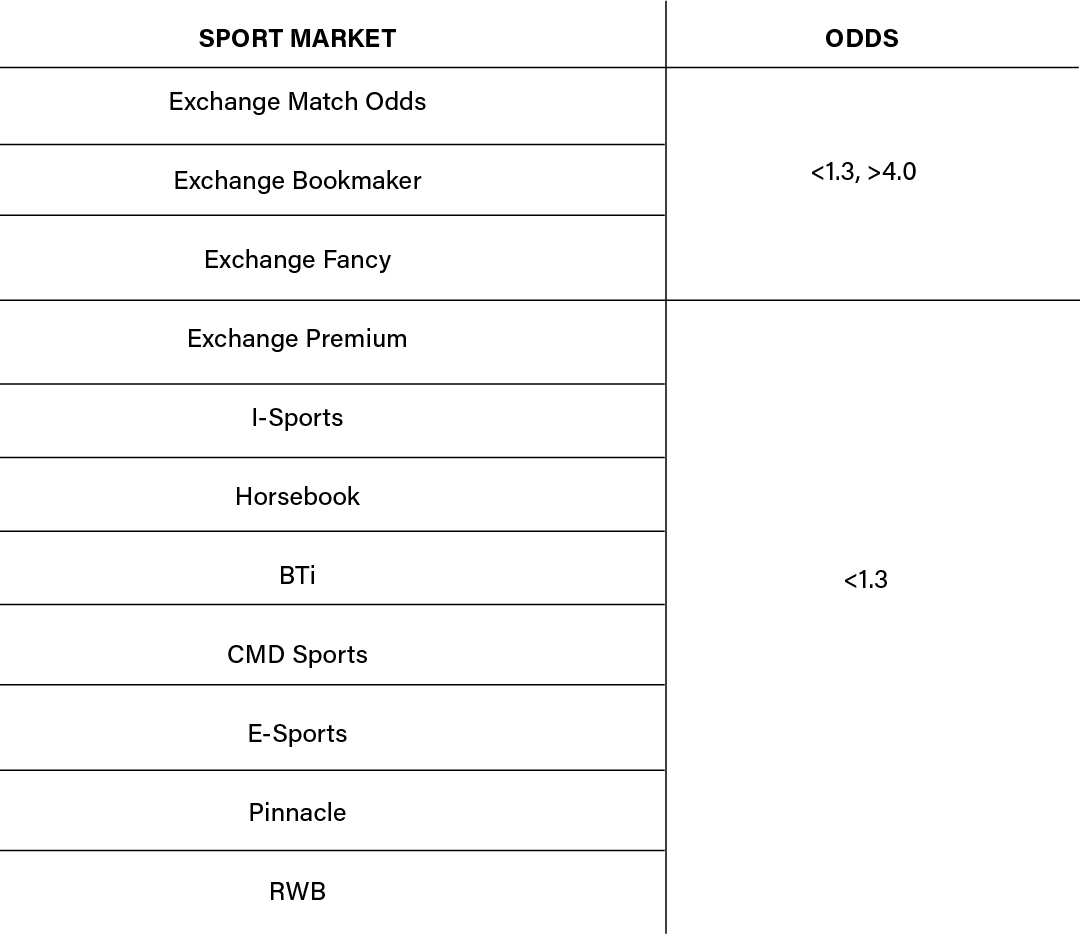Click the Pinnacle market cell
Image resolution: width=1080 pixels, height=934 pixels.
(x=297, y=813)
